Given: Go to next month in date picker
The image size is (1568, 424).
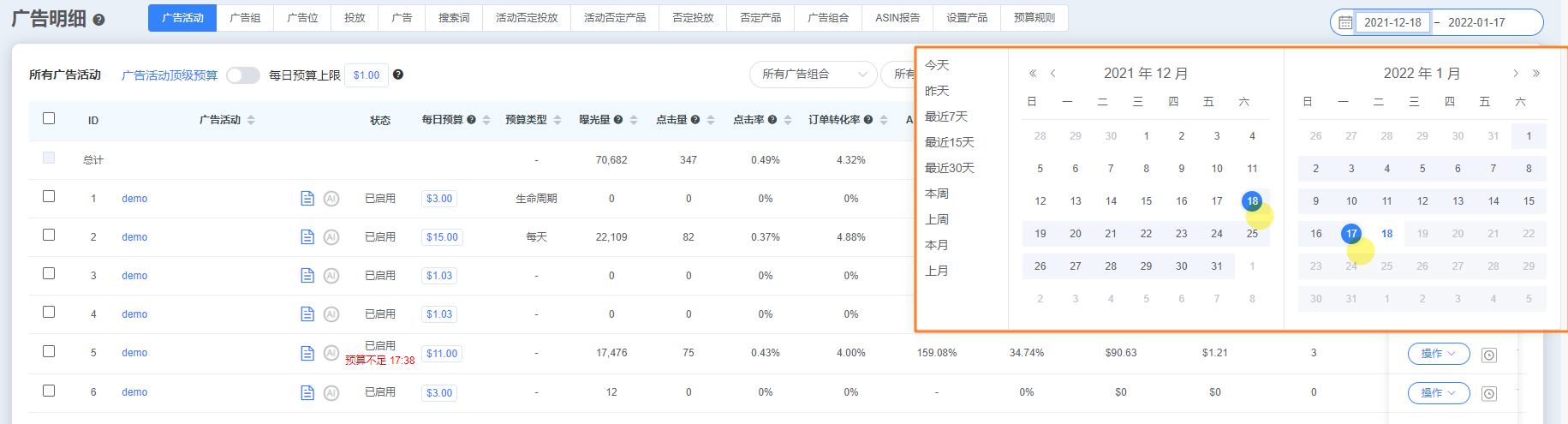Looking at the screenshot, I should [1515, 74].
